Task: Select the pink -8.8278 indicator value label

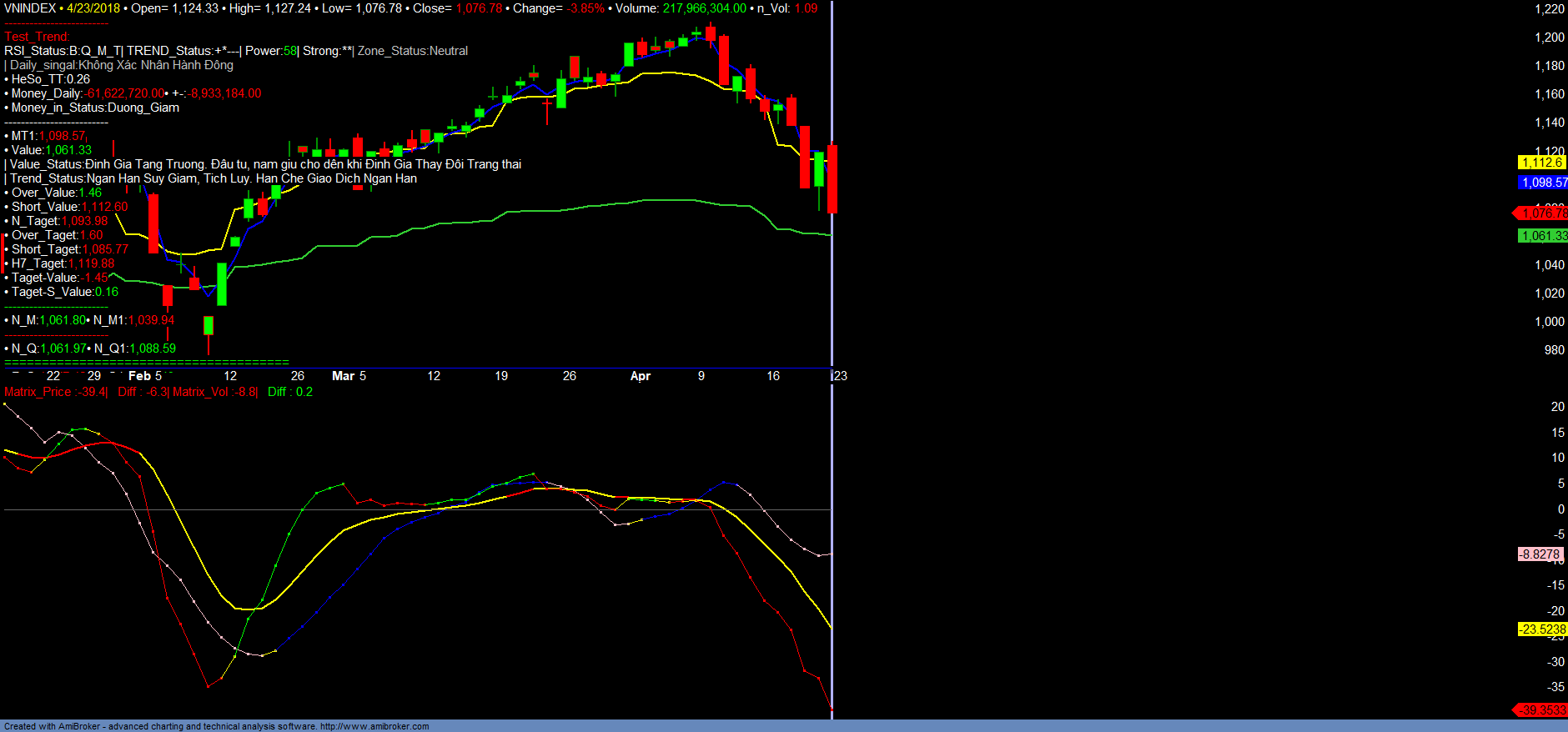Action: tap(1539, 554)
